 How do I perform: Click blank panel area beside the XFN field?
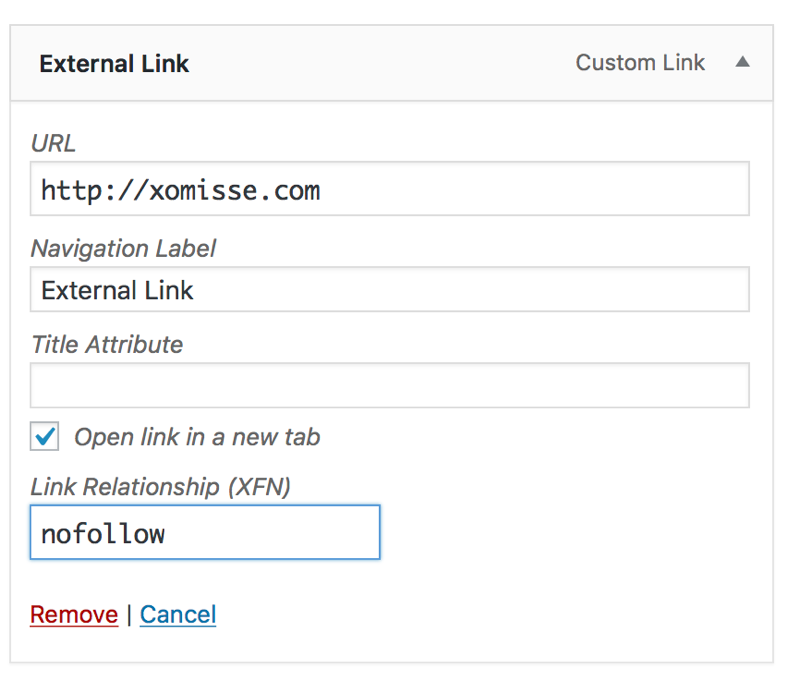coord(564,532)
